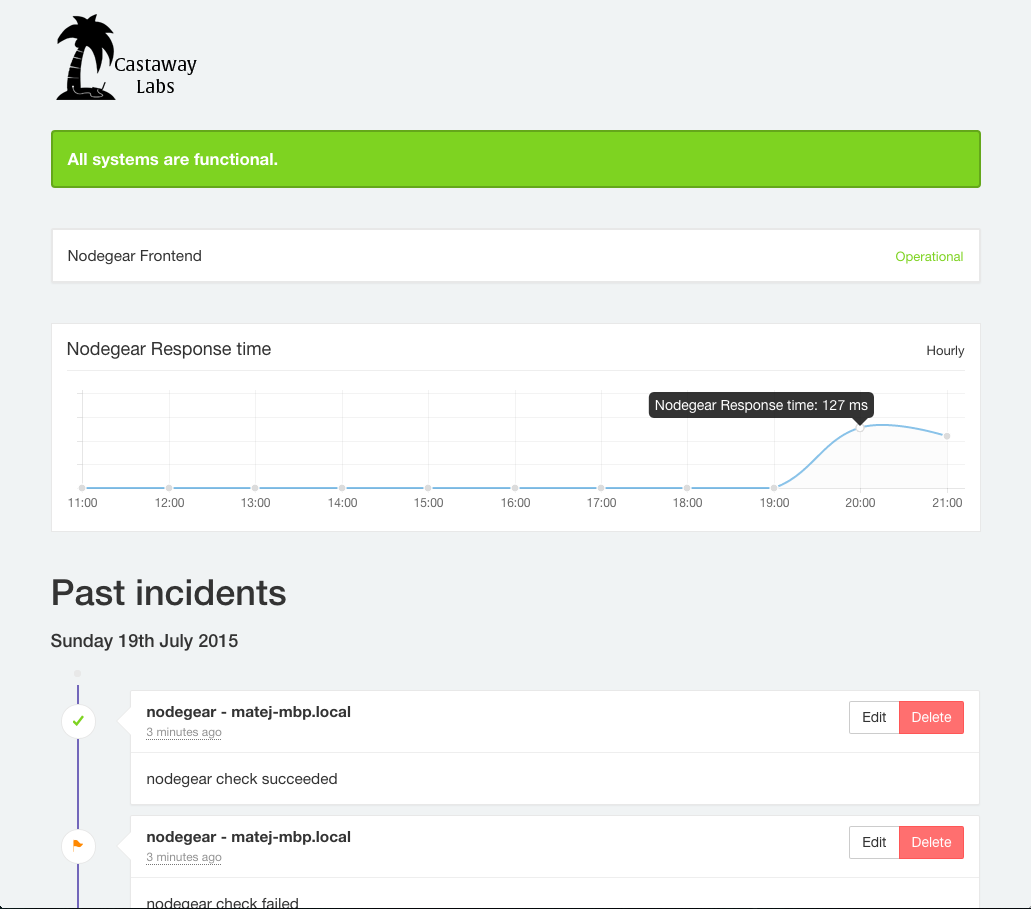
Task: Click the Nodegear Response time chart title
Action: [x=169, y=349]
